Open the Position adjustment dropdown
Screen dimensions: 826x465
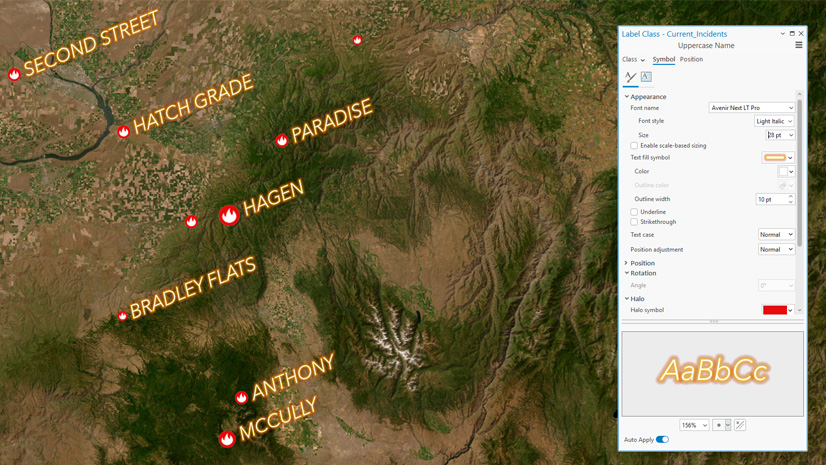(x=776, y=249)
